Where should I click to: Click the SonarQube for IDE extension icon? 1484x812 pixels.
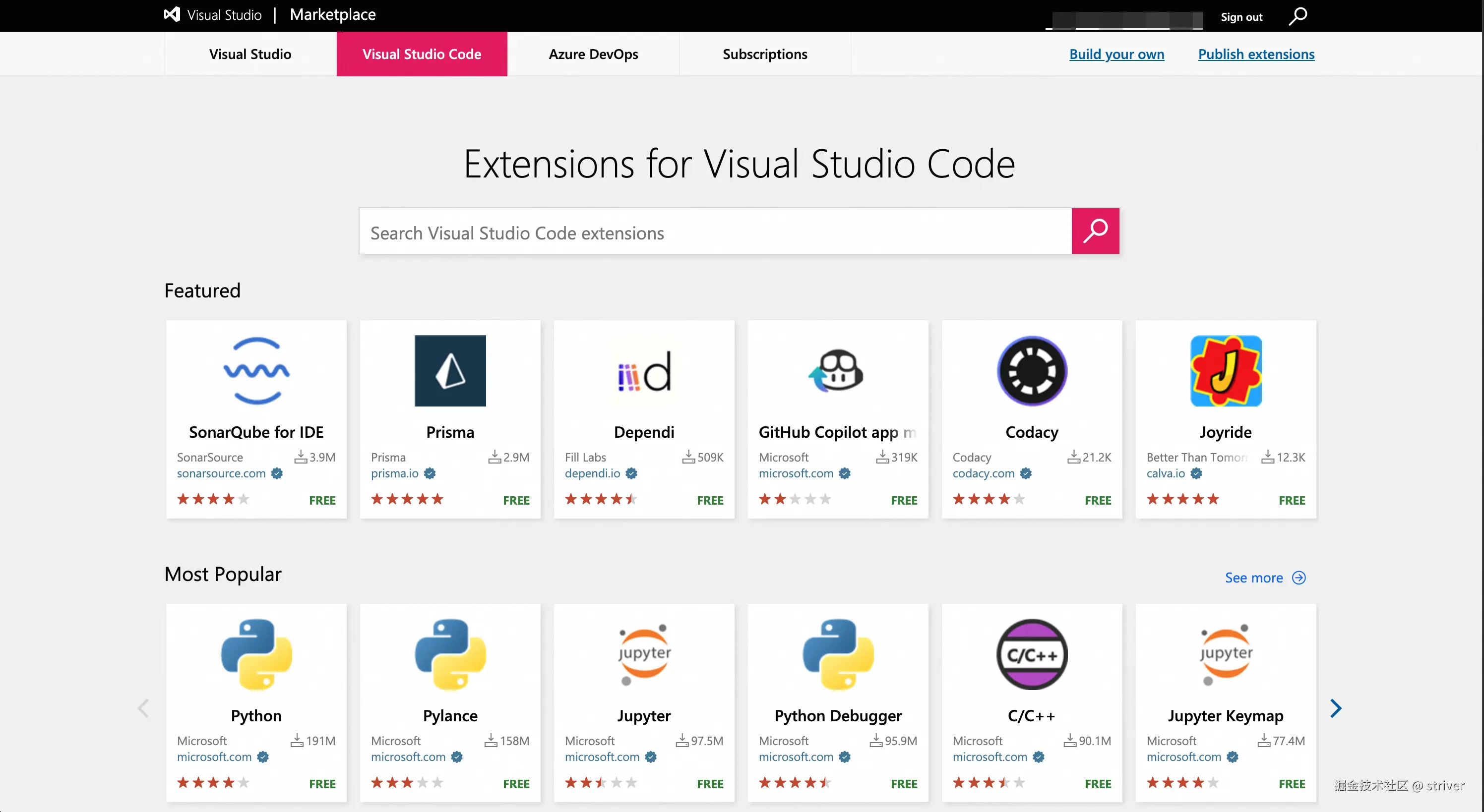(256, 371)
